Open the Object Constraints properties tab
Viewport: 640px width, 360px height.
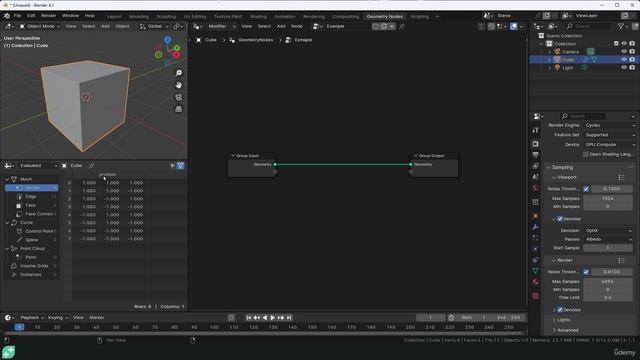[x=536, y=260]
